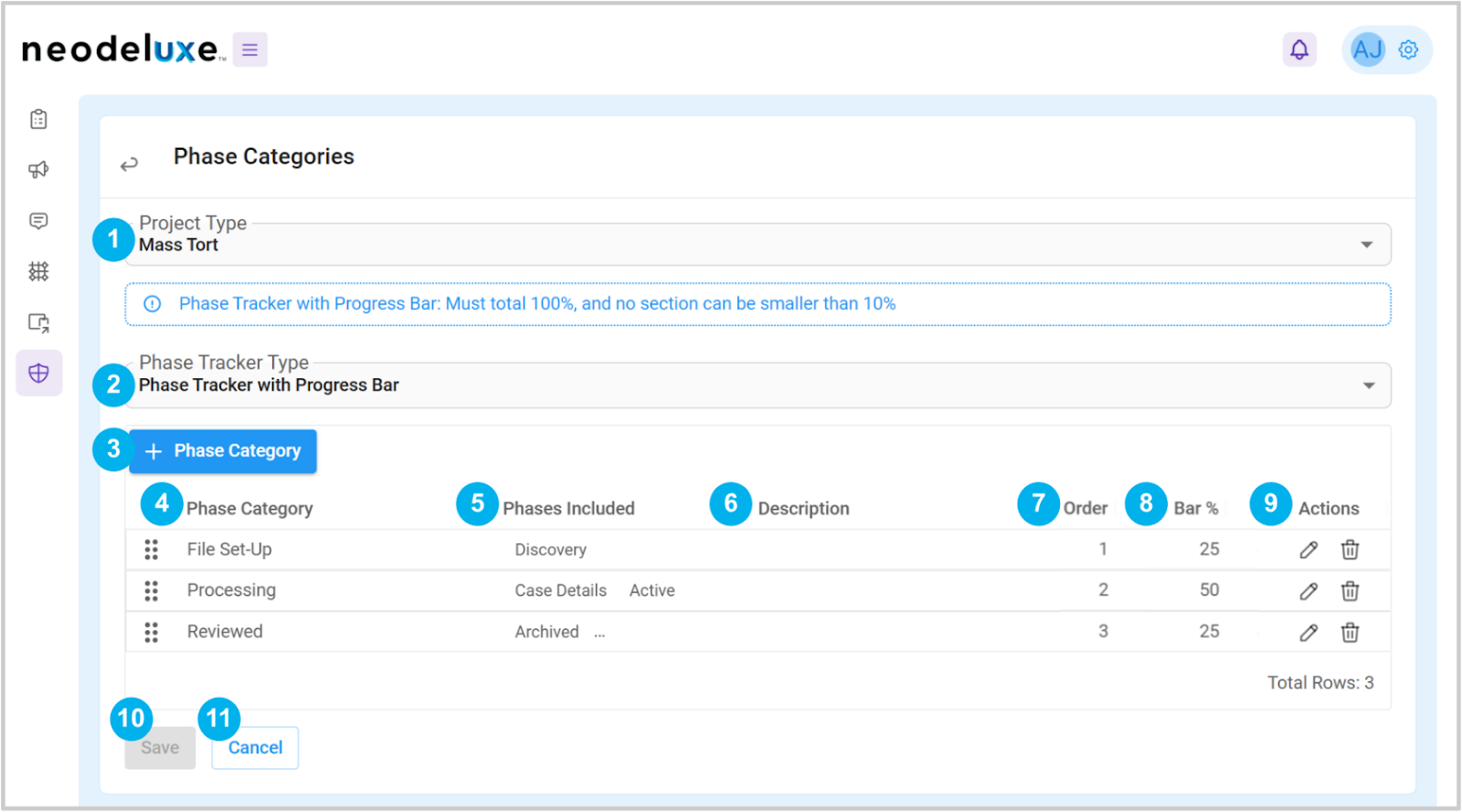Open the export window sidebar icon

(38, 322)
